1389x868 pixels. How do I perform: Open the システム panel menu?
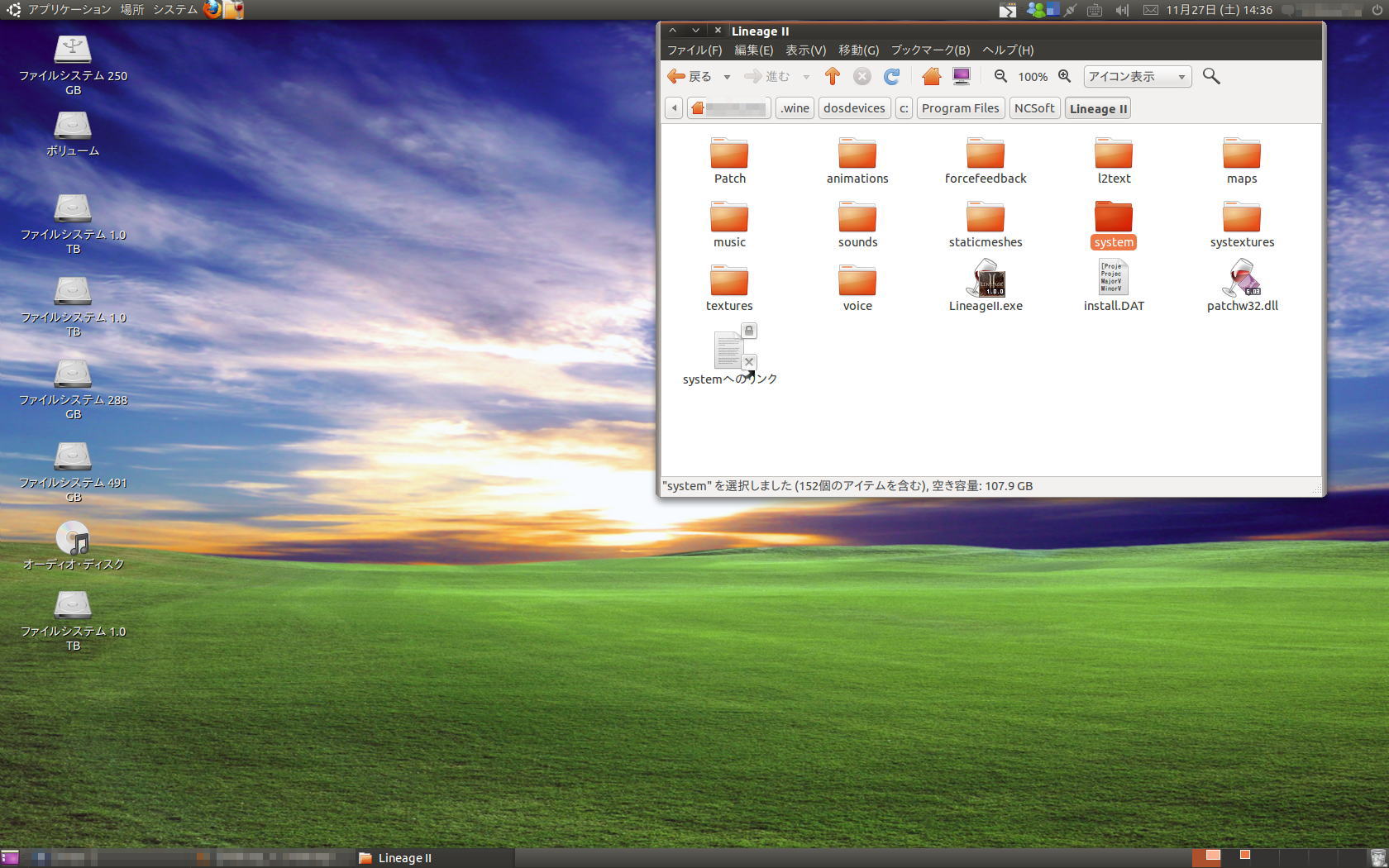(x=175, y=9)
